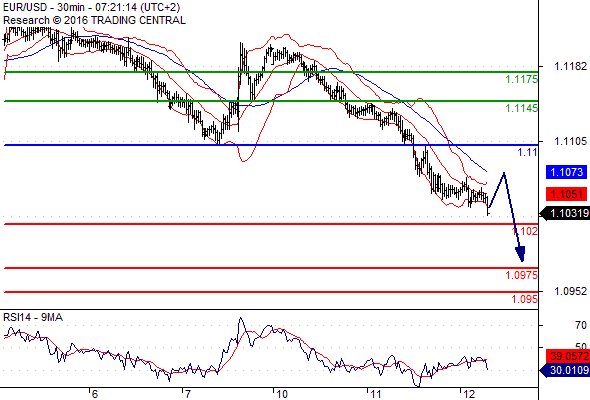Select date marker 10 on time axis

[x=281, y=394]
